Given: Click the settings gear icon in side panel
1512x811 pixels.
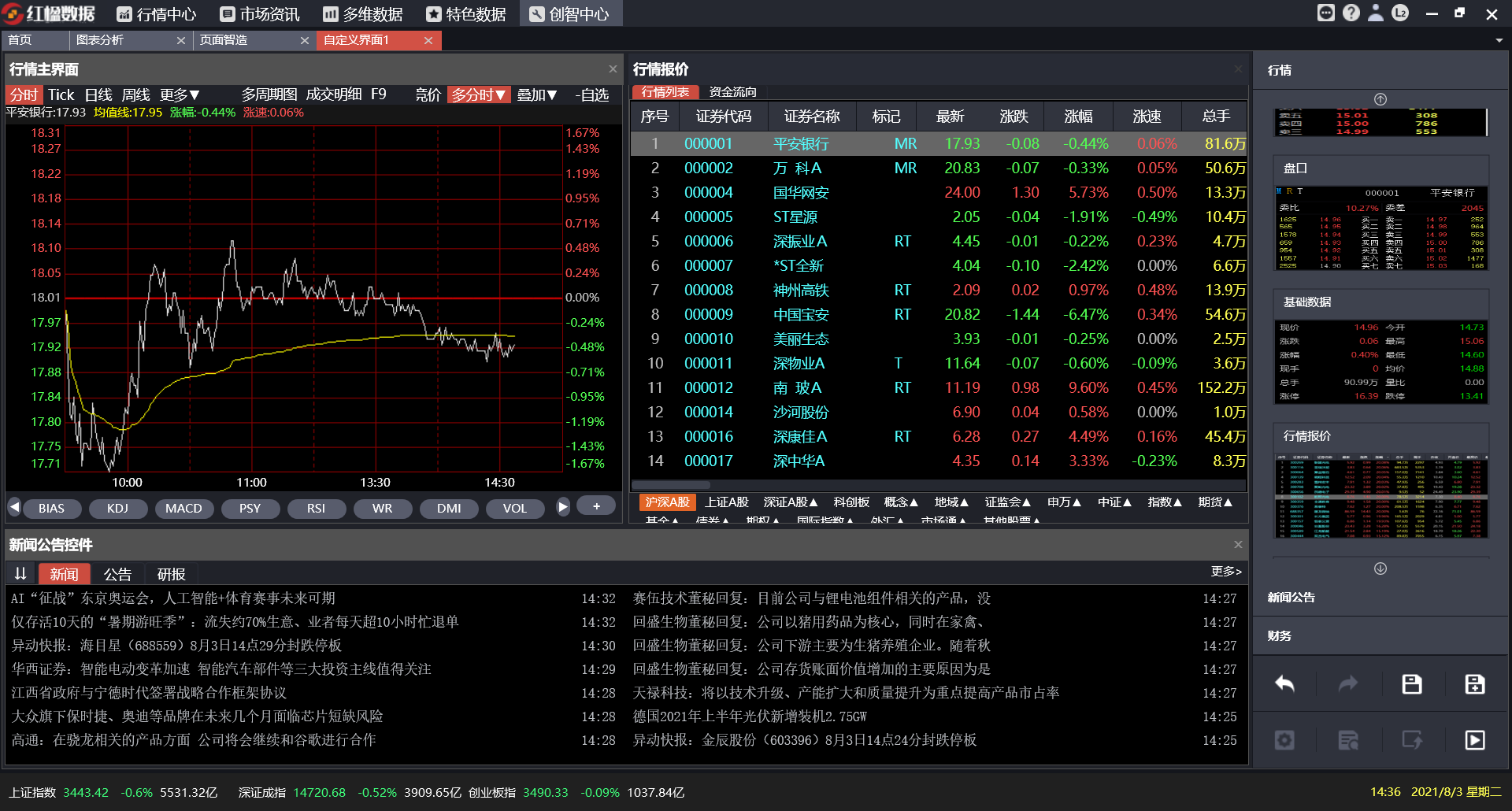Looking at the screenshot, I should click(1284, 739).
